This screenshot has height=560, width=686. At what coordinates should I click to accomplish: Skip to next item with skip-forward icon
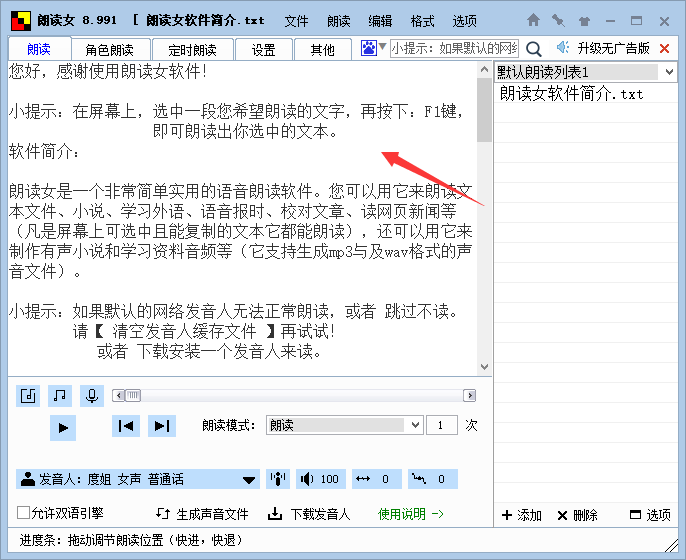[161, 426]
